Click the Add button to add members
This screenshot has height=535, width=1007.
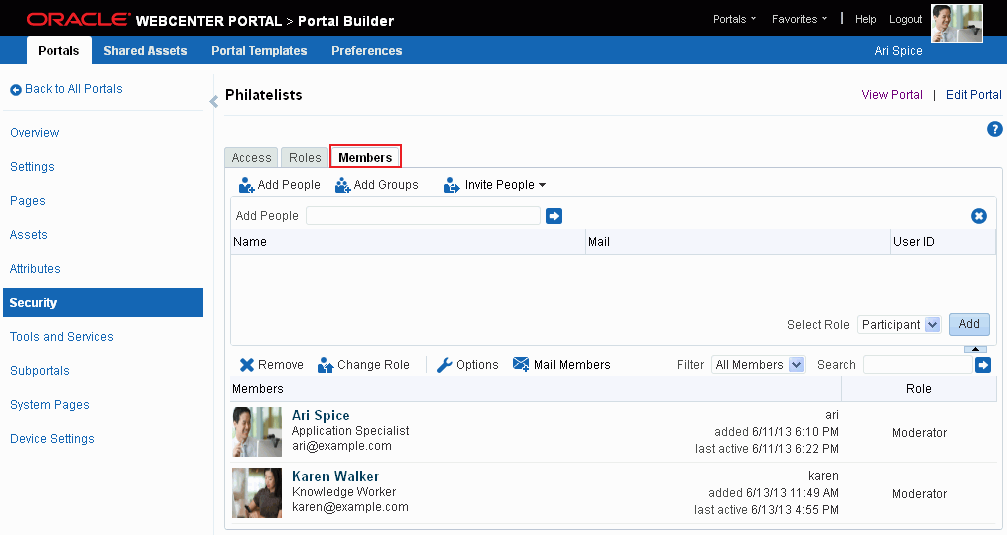tap(969, 324)
